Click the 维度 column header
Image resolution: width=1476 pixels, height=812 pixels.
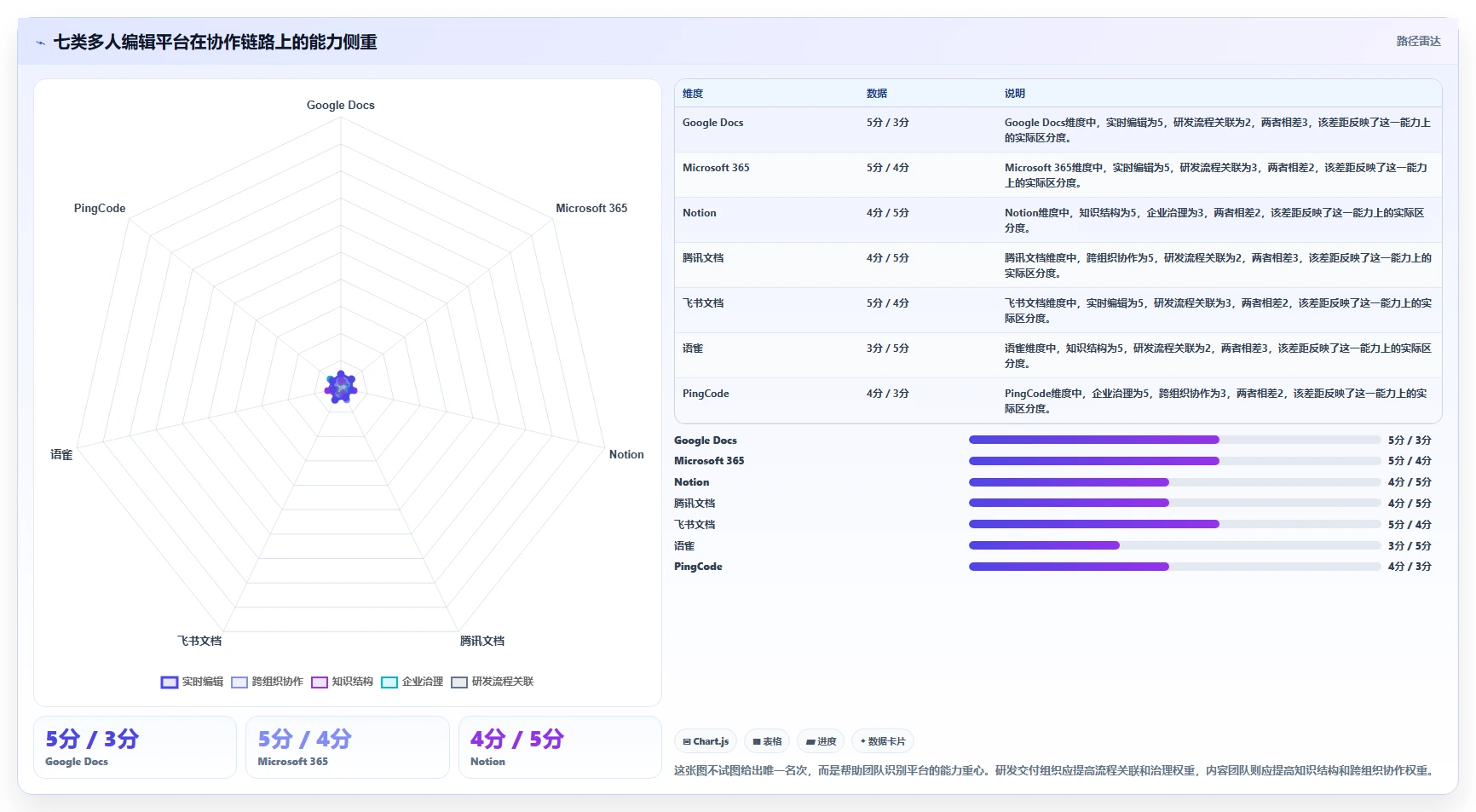point(693,94)
